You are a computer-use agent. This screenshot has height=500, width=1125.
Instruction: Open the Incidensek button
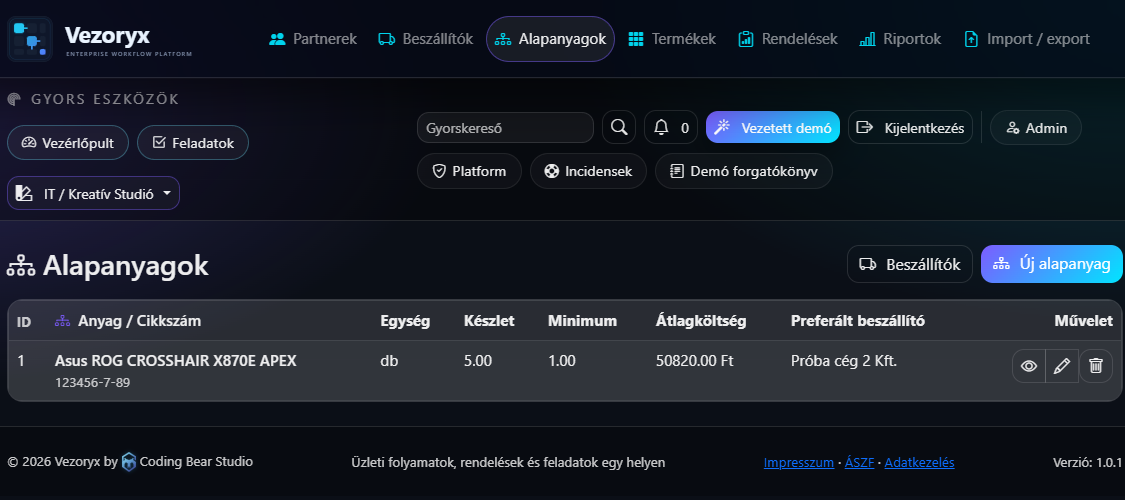click(x=588, y=171)
